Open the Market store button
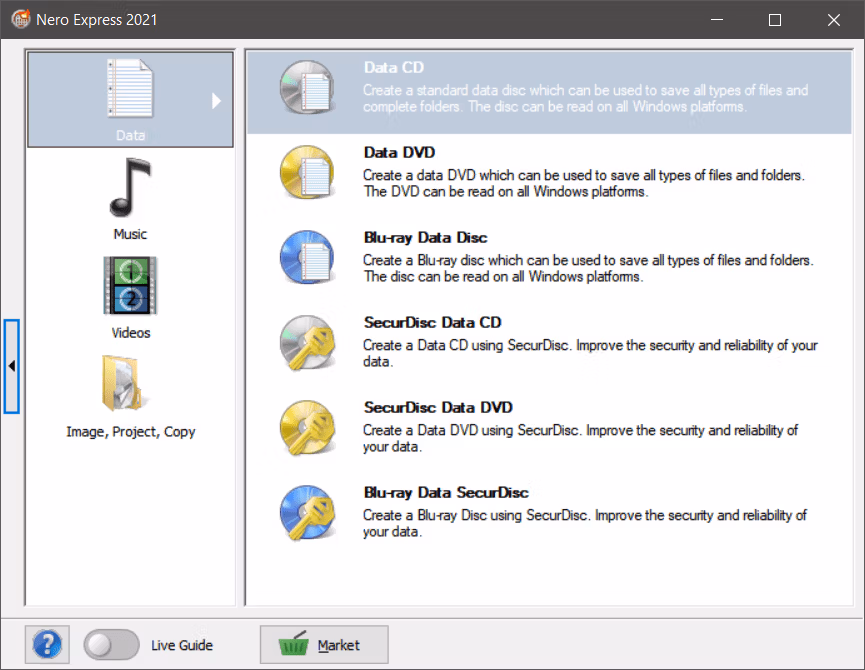 (x=324, y=645)
